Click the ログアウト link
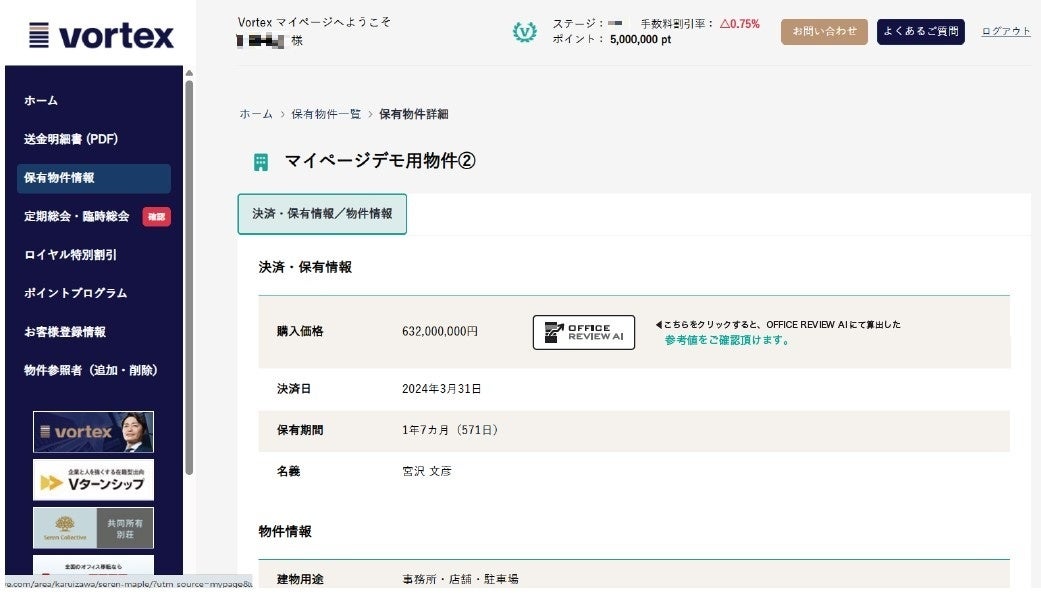 [1005, 32]
